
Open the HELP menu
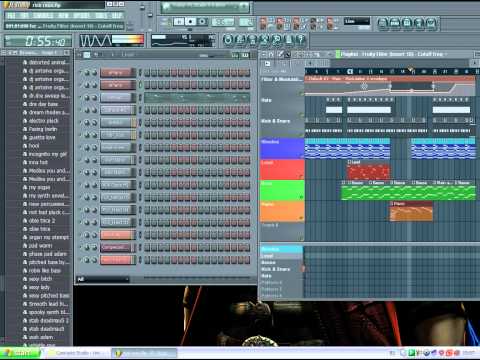coord(117,16)
